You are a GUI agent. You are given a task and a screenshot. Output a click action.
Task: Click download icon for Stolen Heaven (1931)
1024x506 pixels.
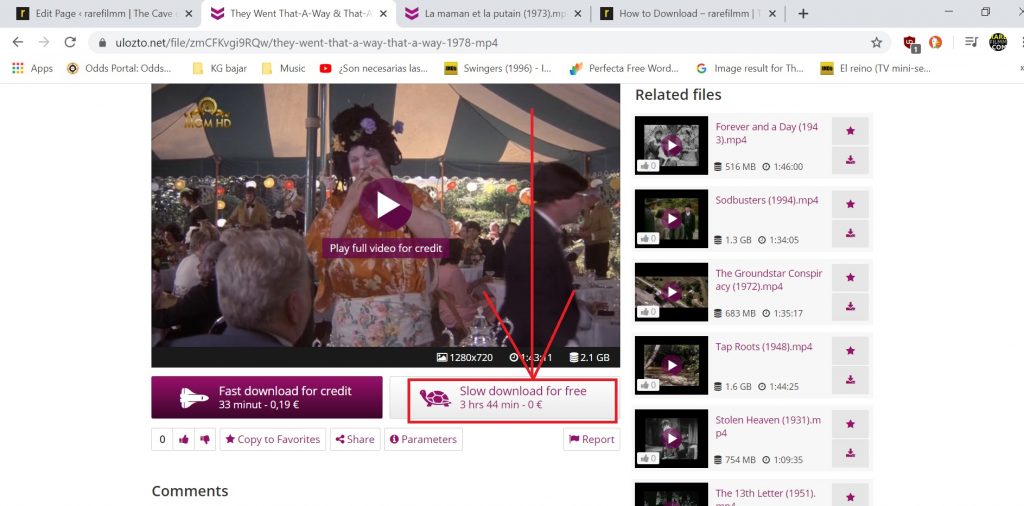850,452
